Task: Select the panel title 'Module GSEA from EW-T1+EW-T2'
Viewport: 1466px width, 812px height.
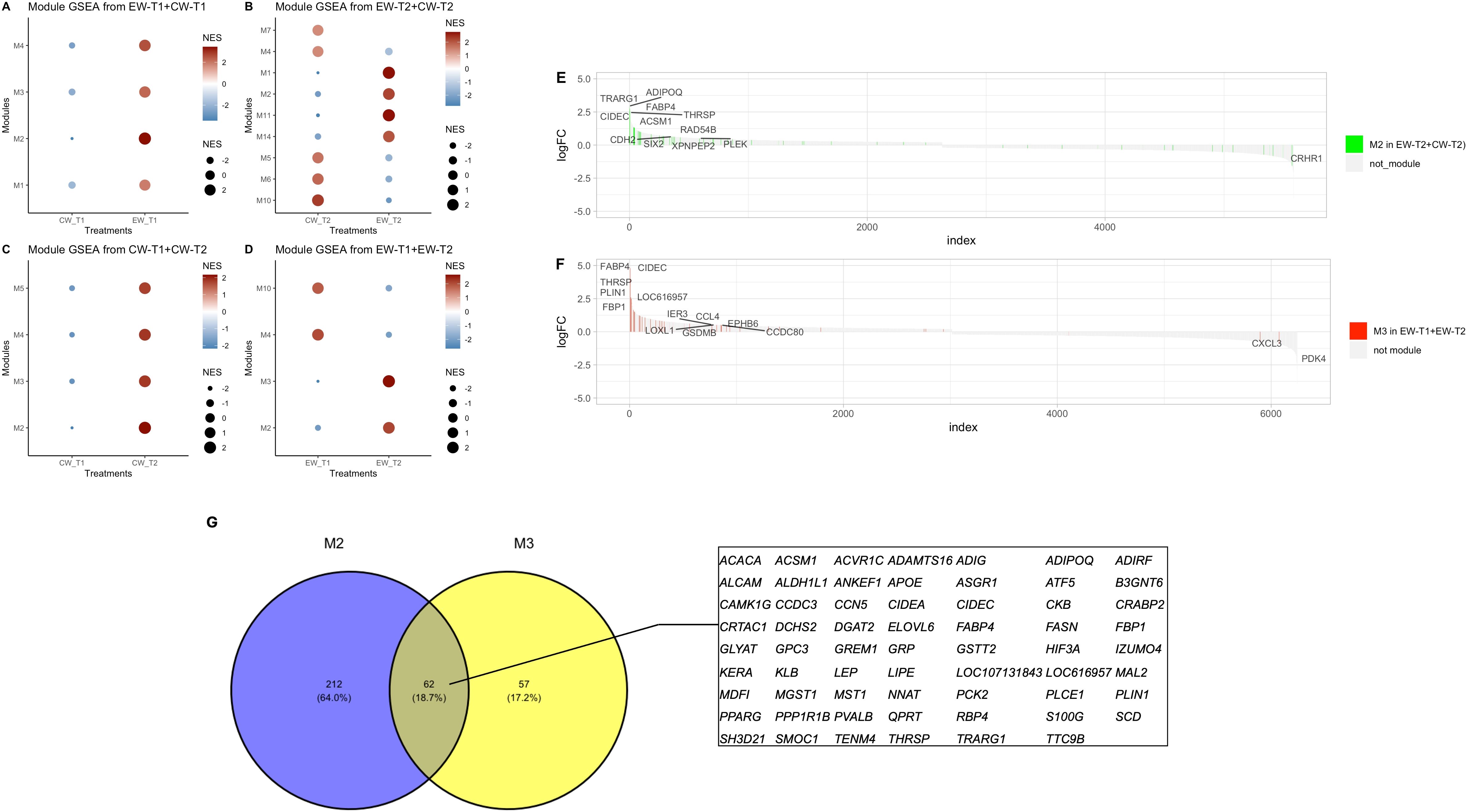Action: [364, 249]
